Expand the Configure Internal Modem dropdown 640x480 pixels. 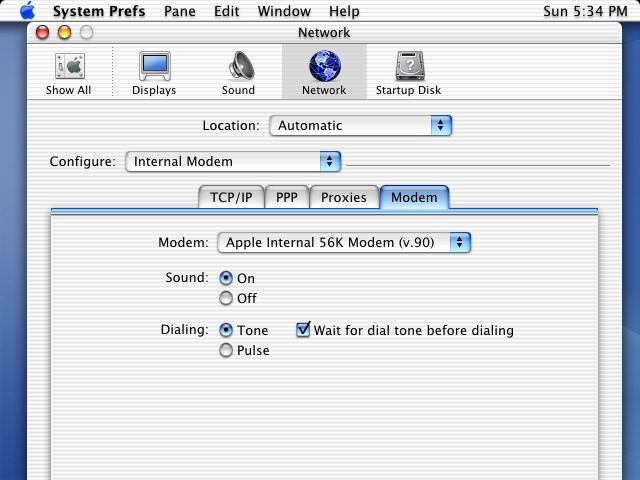pos(233,162)
